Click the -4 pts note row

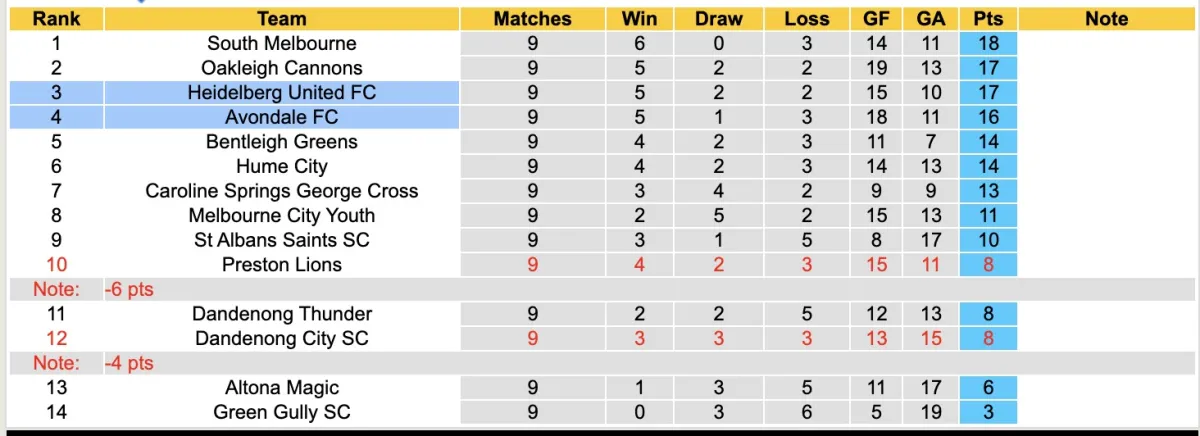point(130,363)
